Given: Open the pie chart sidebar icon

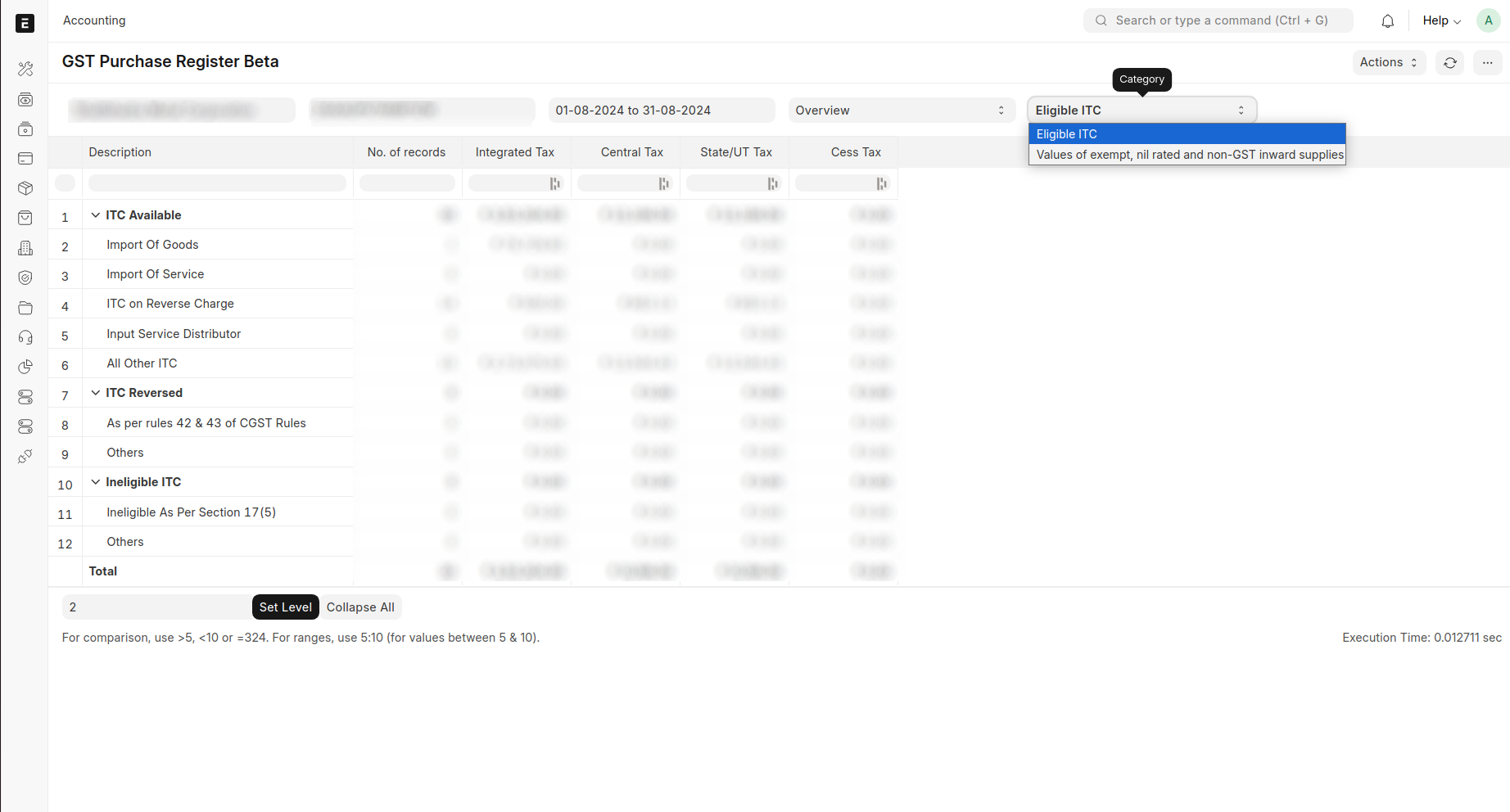Looking at the screenshot, I should coord(25,367).
